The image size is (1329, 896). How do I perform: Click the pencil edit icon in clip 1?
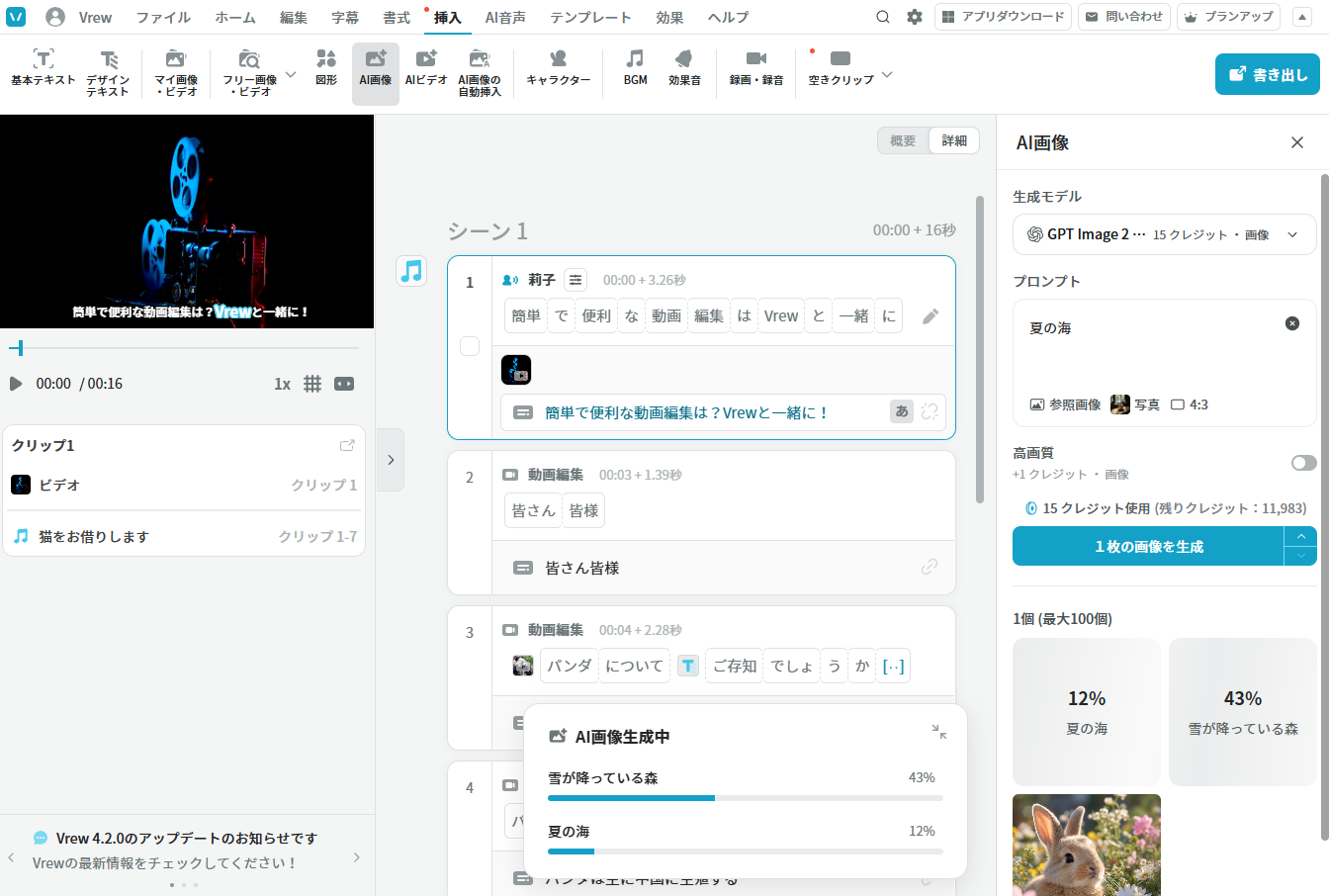(930, 316)
